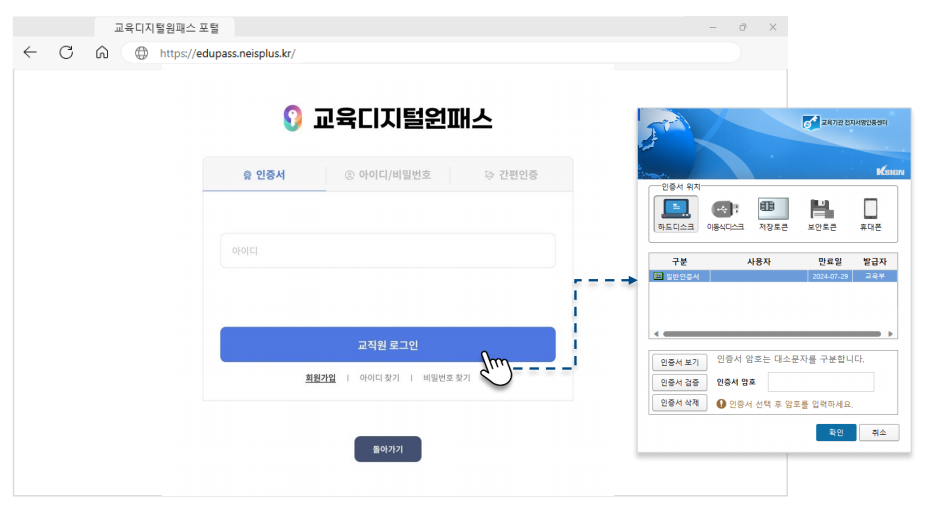The width and height of the screenshot is (936, 512).
Task: Click the 인증서 보기 button
Action: [679, 362]
